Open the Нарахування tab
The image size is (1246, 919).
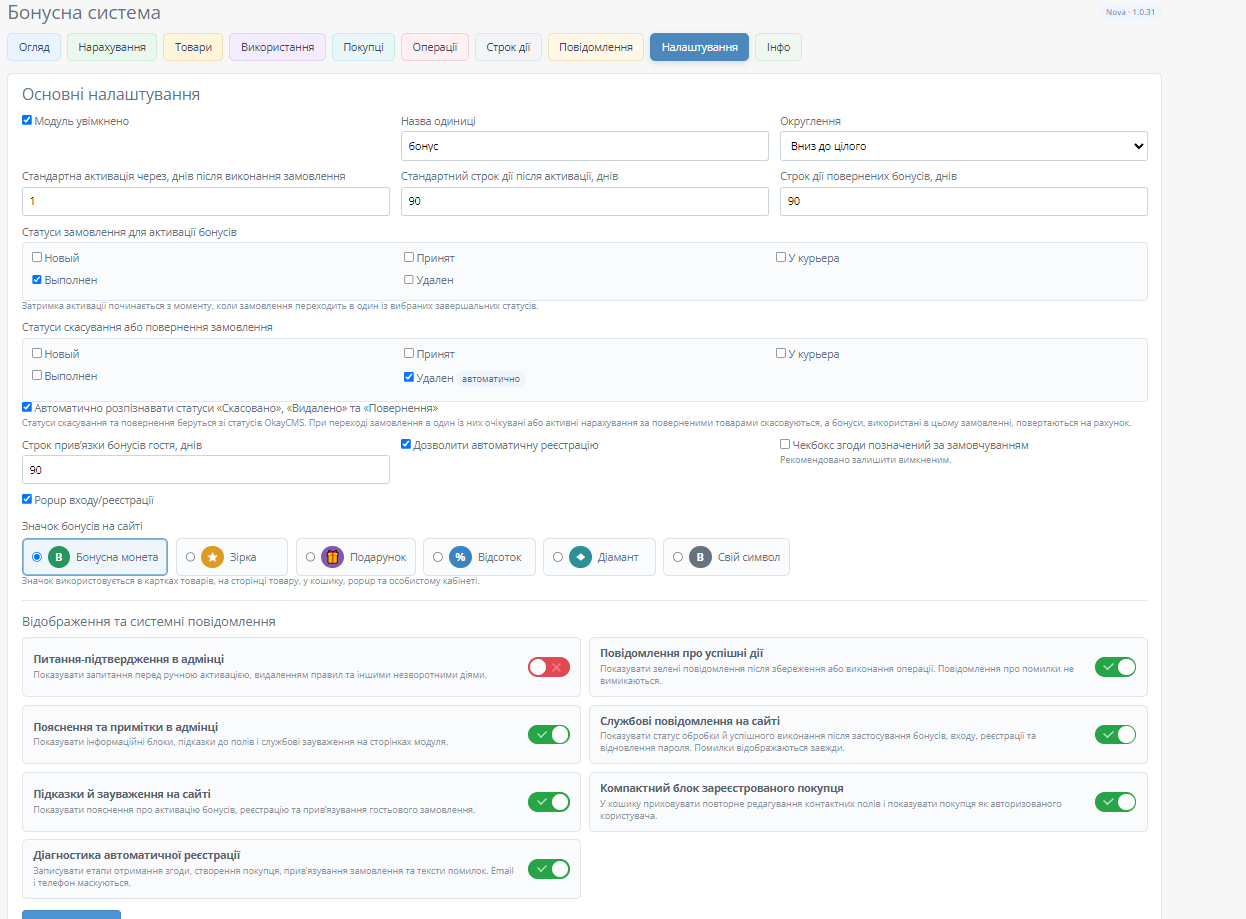point(112,47)
